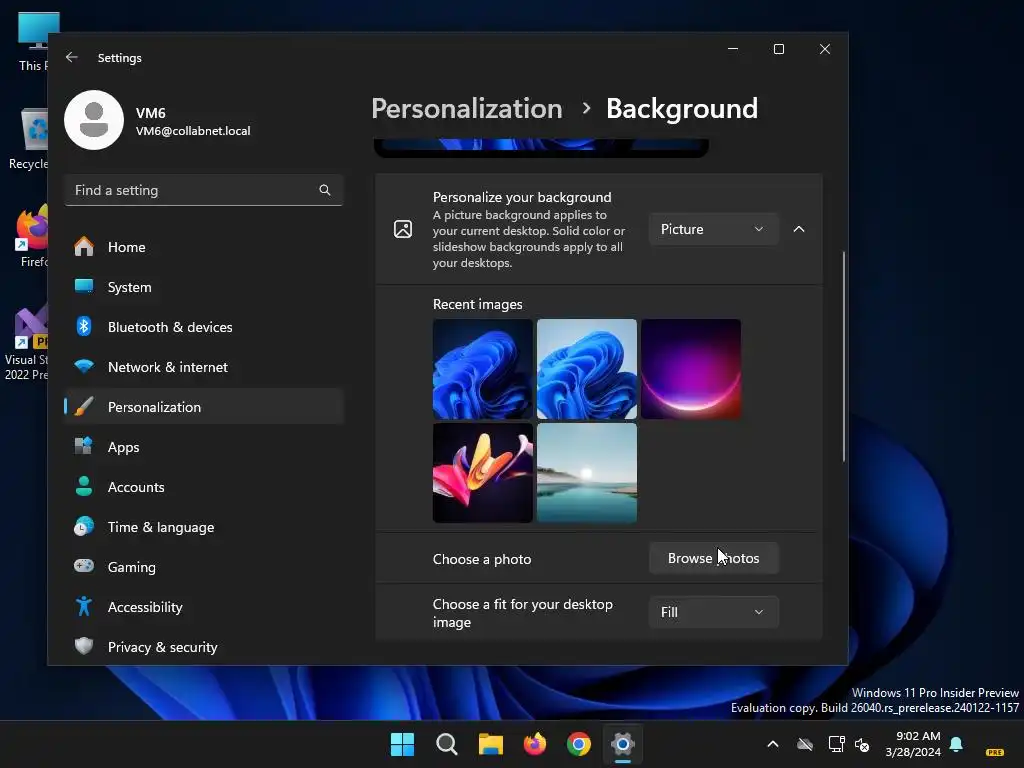Click the settings page vertical scrollbar
This screenshot has width=1024, height=768.
tap(843, 356)
